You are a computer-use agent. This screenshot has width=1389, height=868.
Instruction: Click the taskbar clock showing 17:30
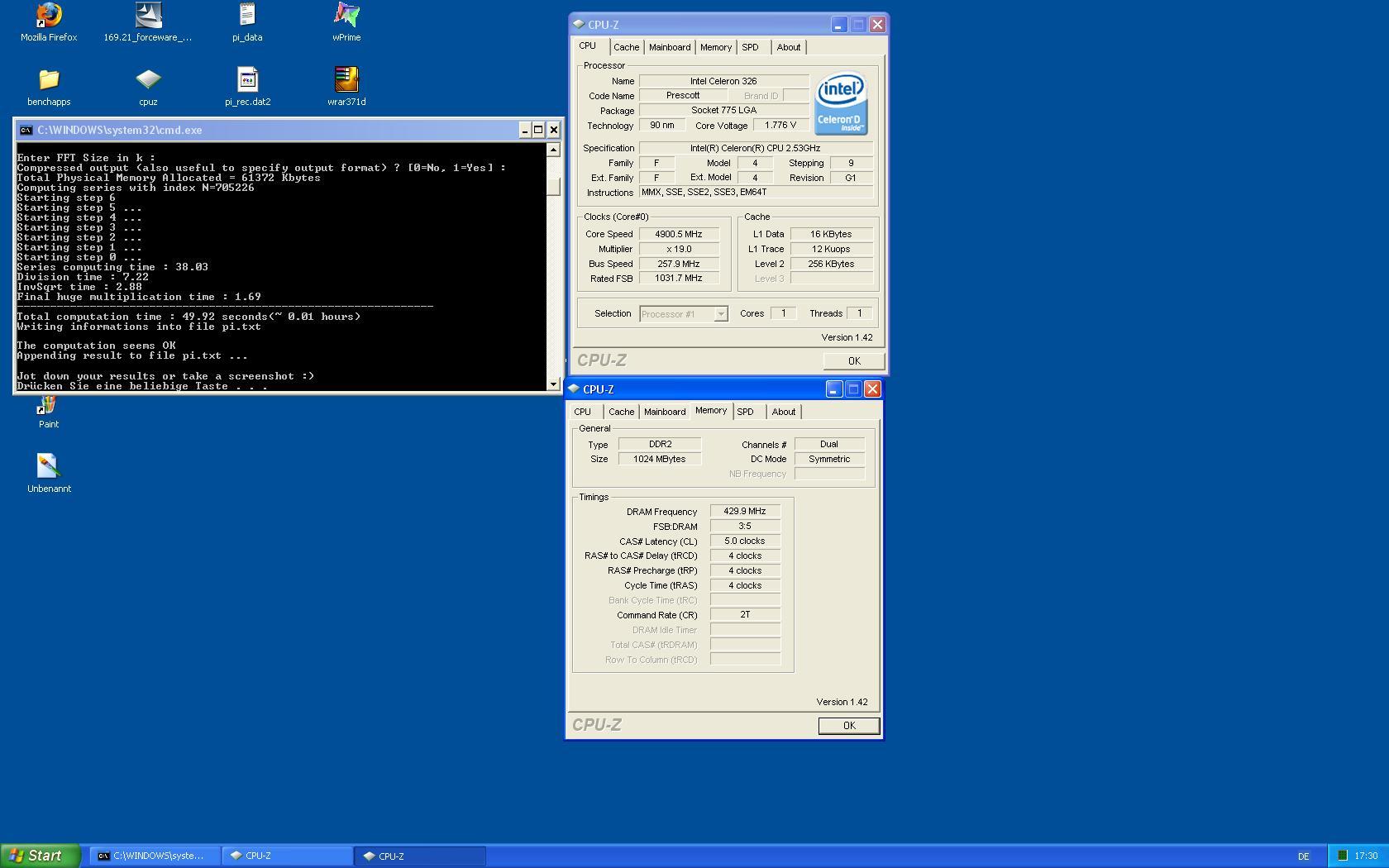click(1366, 856)
